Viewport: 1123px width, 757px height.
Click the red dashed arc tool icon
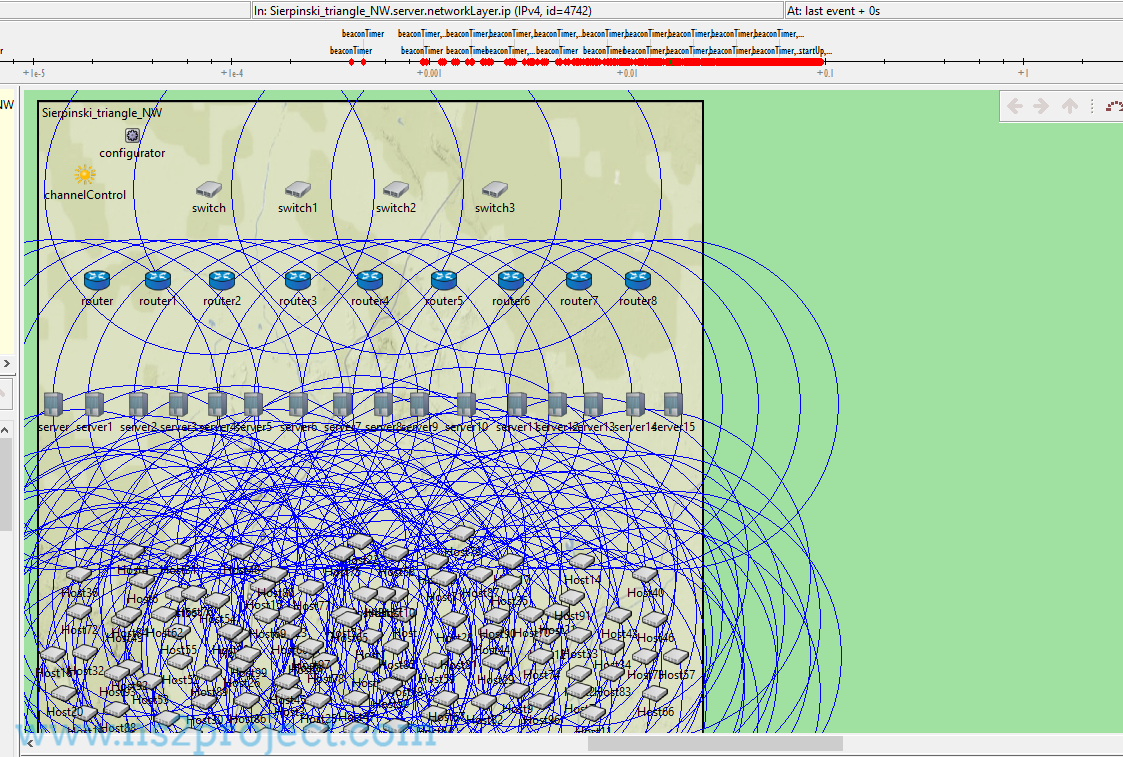point(1114,107)
